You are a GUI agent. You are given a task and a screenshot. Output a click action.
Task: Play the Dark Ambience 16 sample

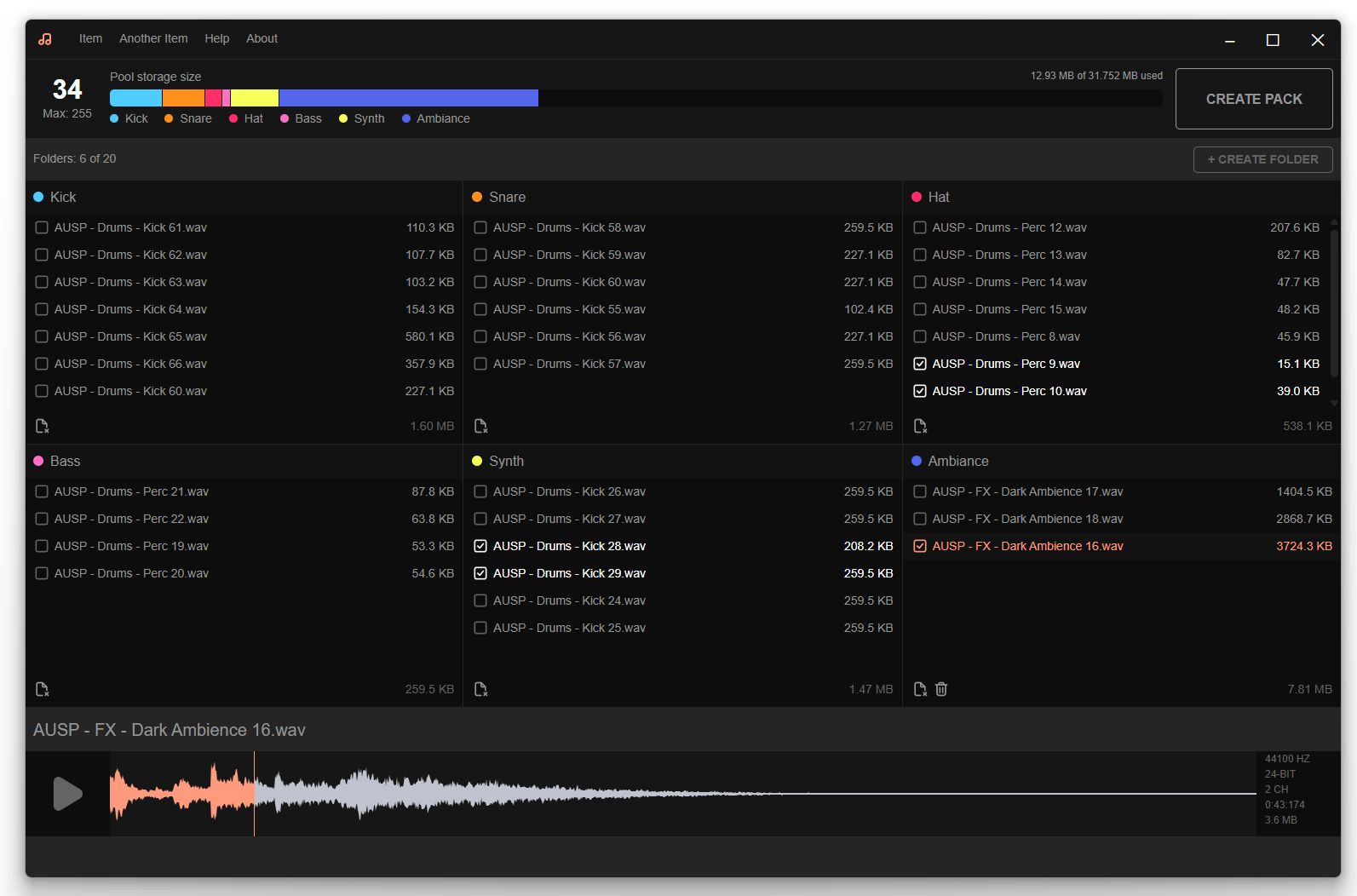click(x=67, y=794)
